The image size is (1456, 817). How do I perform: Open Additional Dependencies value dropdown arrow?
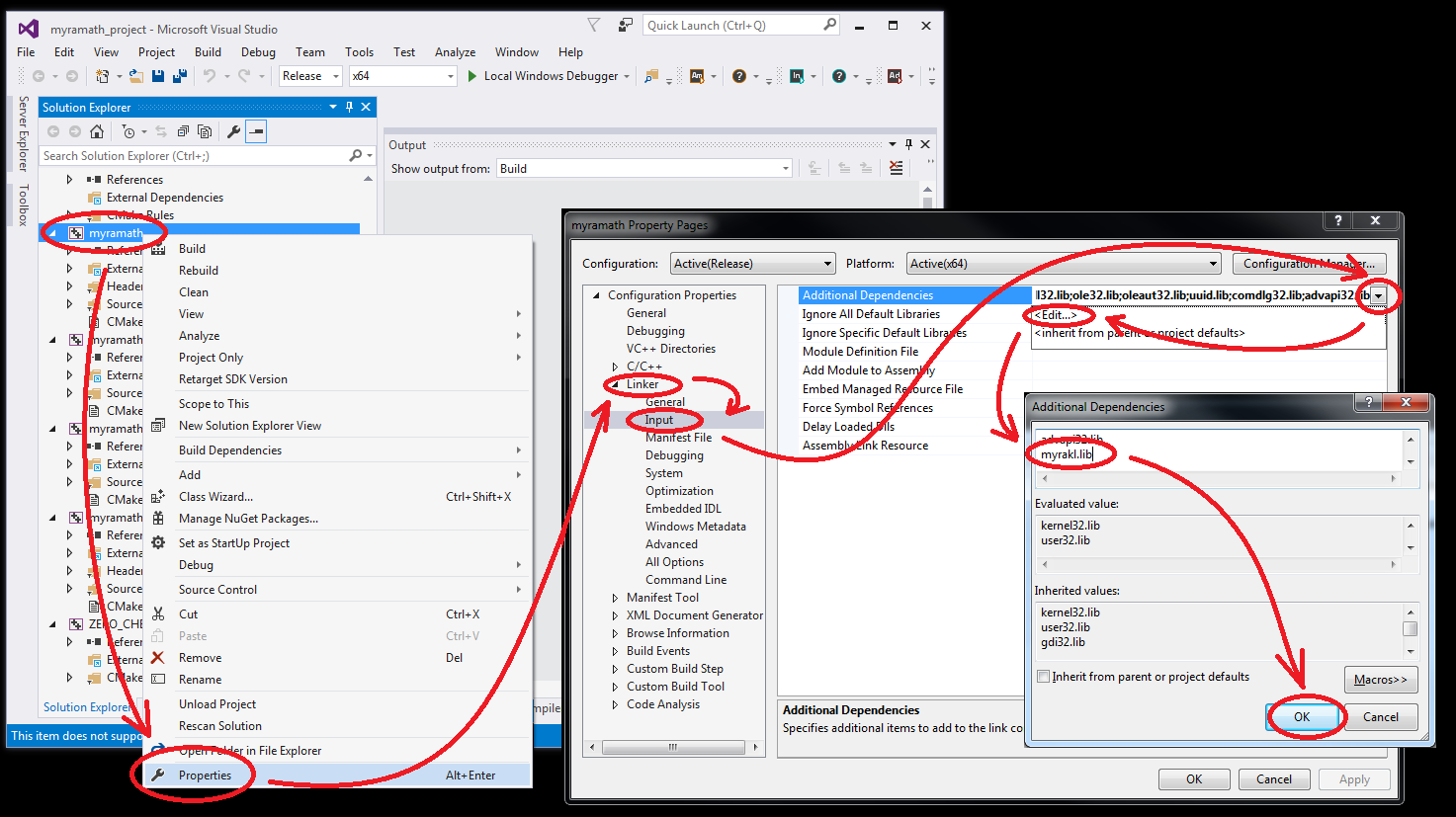coord(1378,295)
